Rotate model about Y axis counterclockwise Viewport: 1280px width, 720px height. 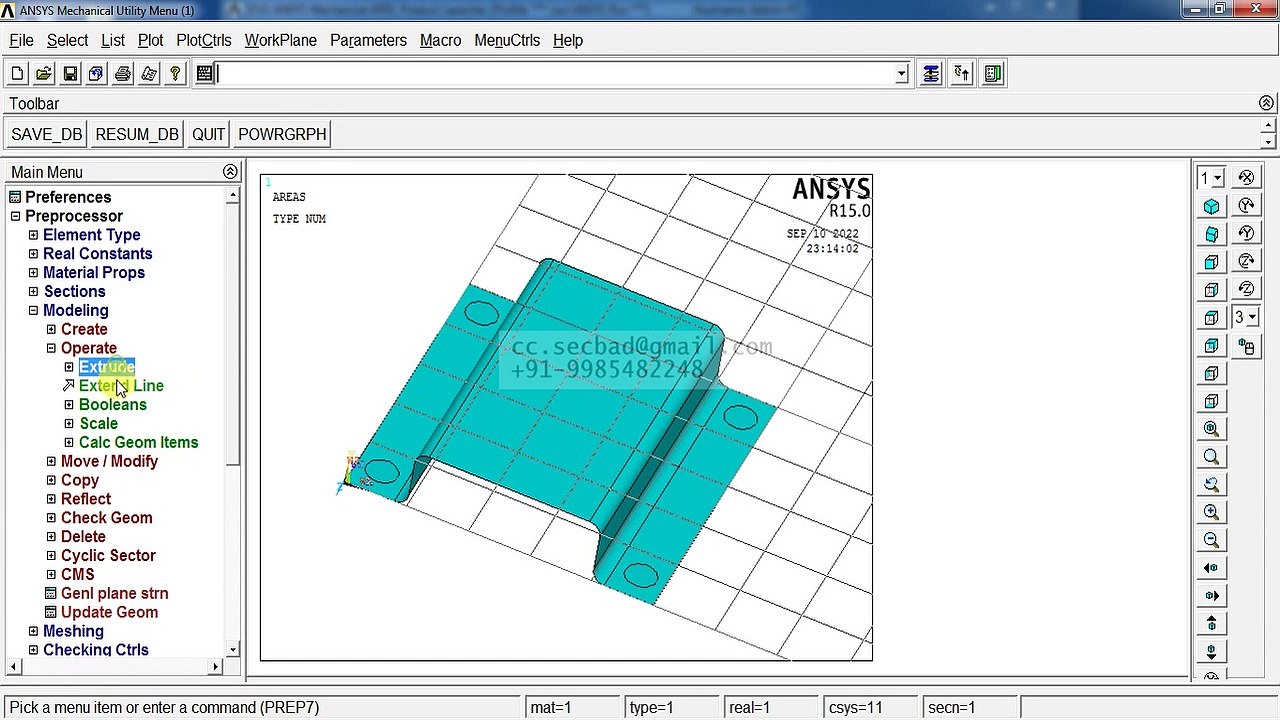(1246, 234)
